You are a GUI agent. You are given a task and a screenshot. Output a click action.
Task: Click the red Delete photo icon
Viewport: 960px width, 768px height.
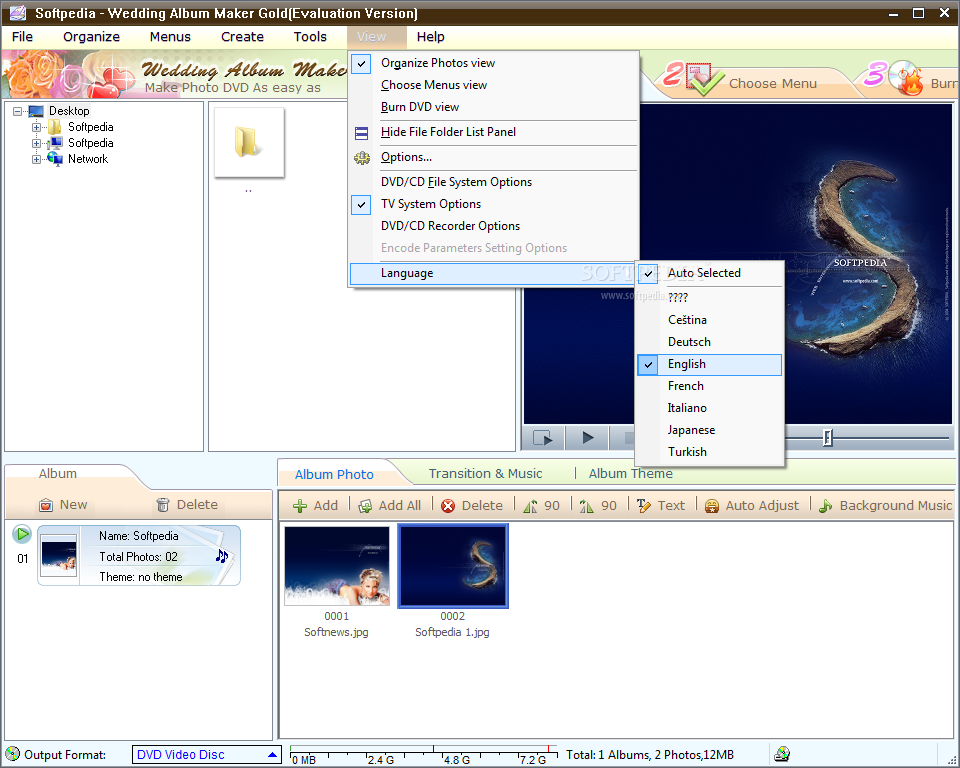click(448, 506)
